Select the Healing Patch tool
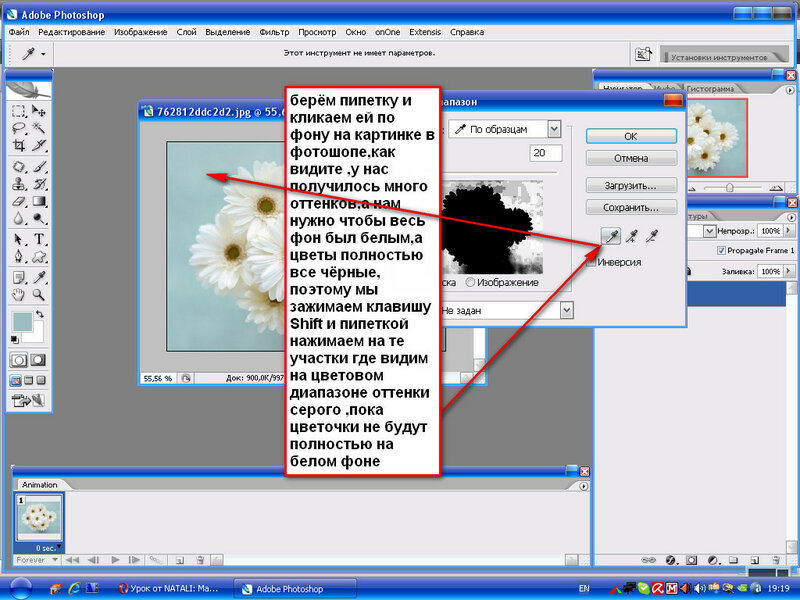 point(18,167)
